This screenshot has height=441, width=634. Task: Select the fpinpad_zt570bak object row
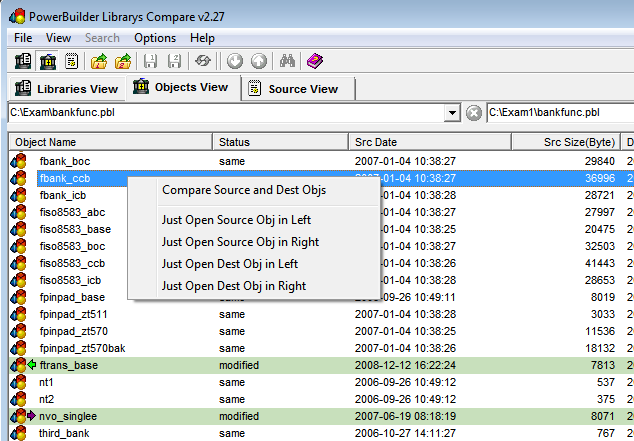click(321, 348)
